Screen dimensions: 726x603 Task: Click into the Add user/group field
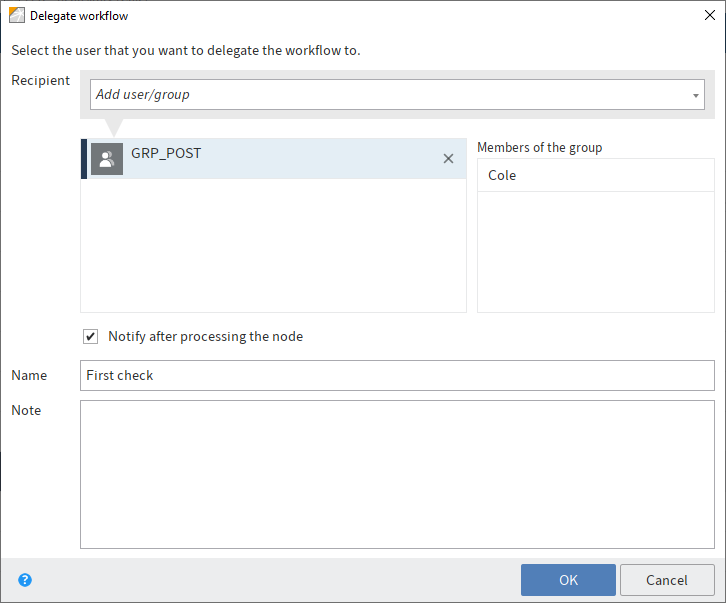pos(397,94)
